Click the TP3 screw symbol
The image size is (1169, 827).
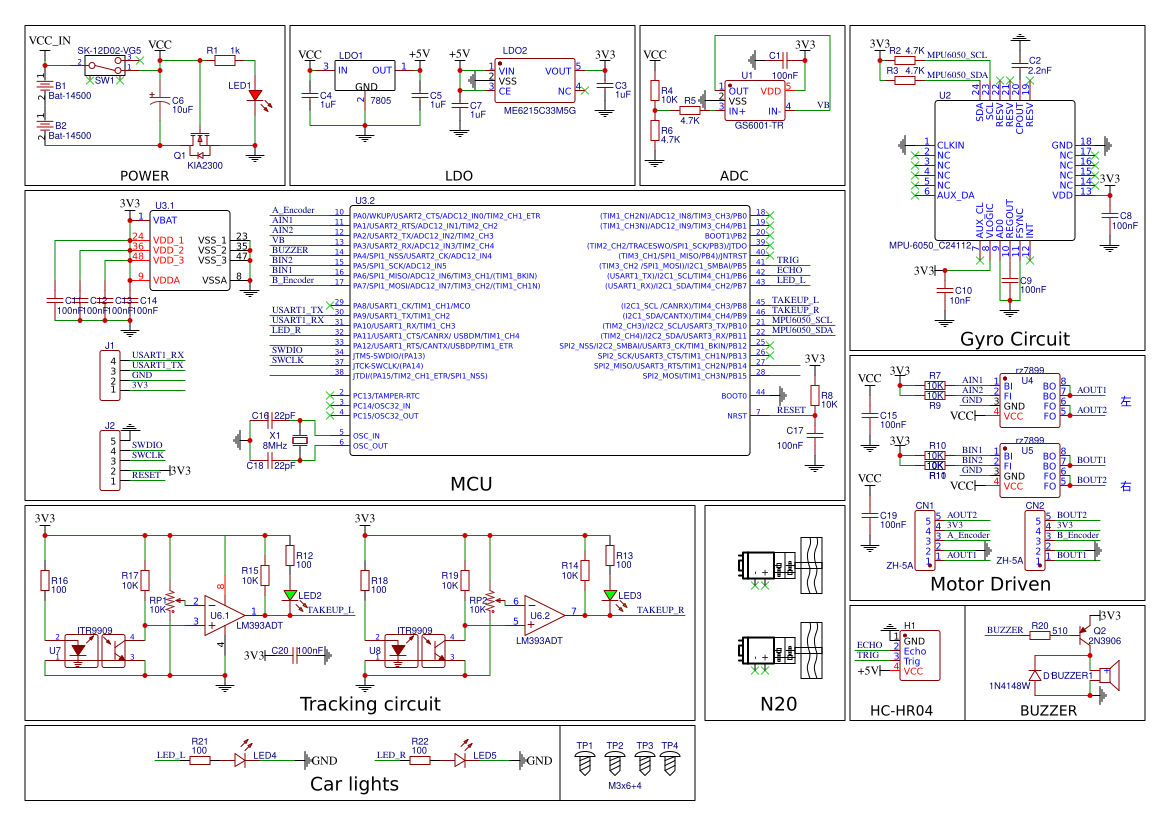[x=644, y=763]
